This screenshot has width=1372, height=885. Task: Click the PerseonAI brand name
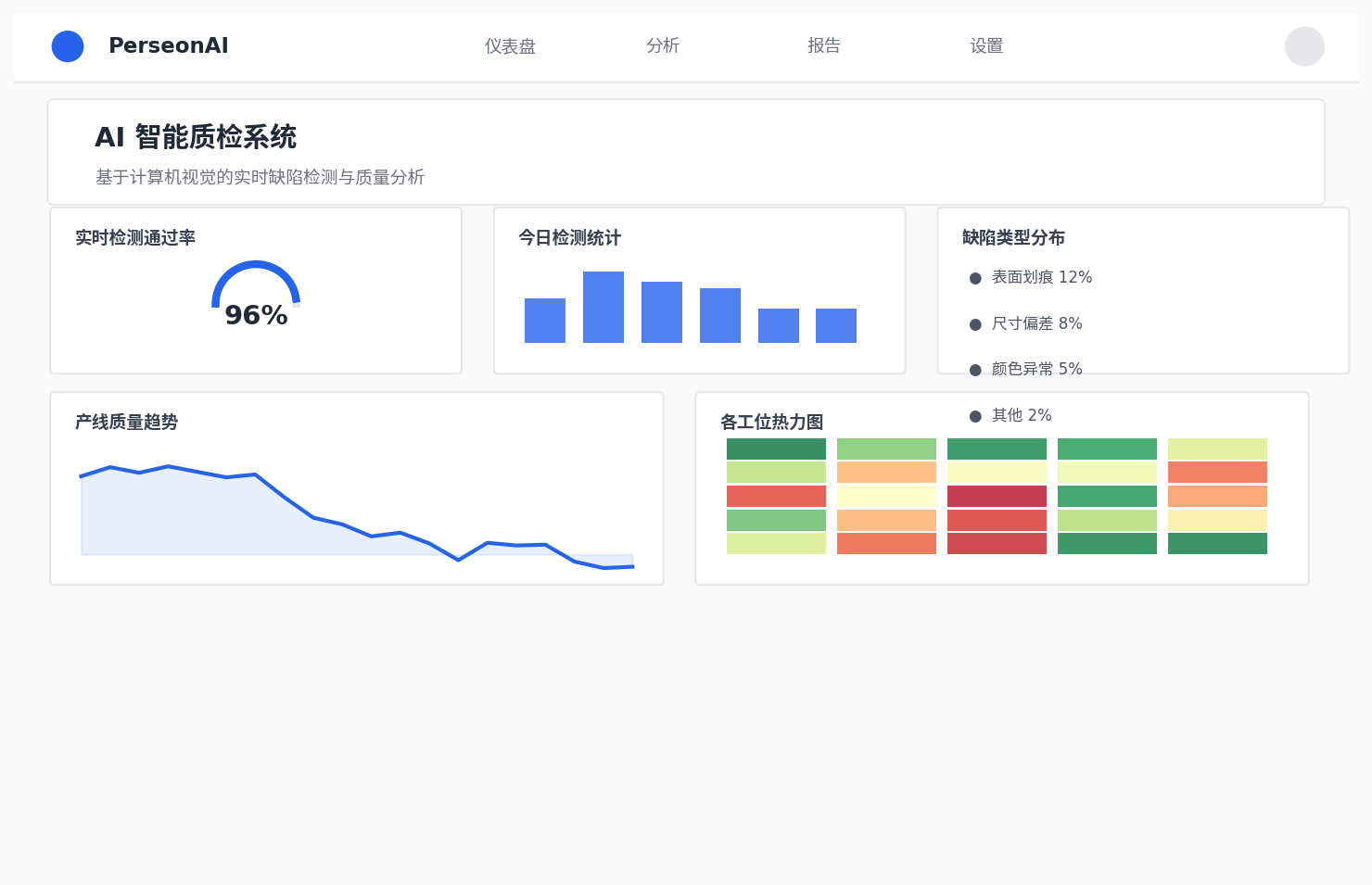168,45
